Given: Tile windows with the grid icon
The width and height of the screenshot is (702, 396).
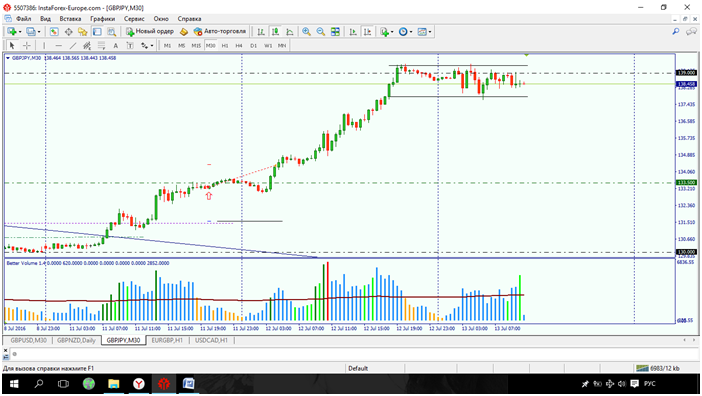Looking at the screenshot, I should click(x=335, y=31).
